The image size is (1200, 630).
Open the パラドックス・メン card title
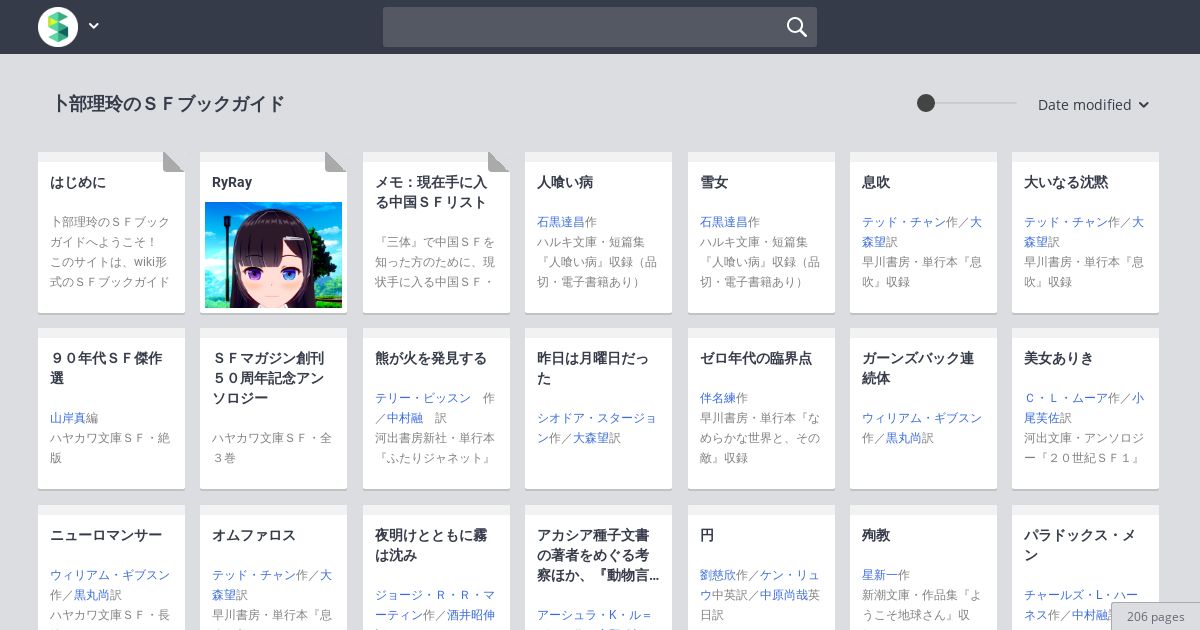[x=1080, y=545]
